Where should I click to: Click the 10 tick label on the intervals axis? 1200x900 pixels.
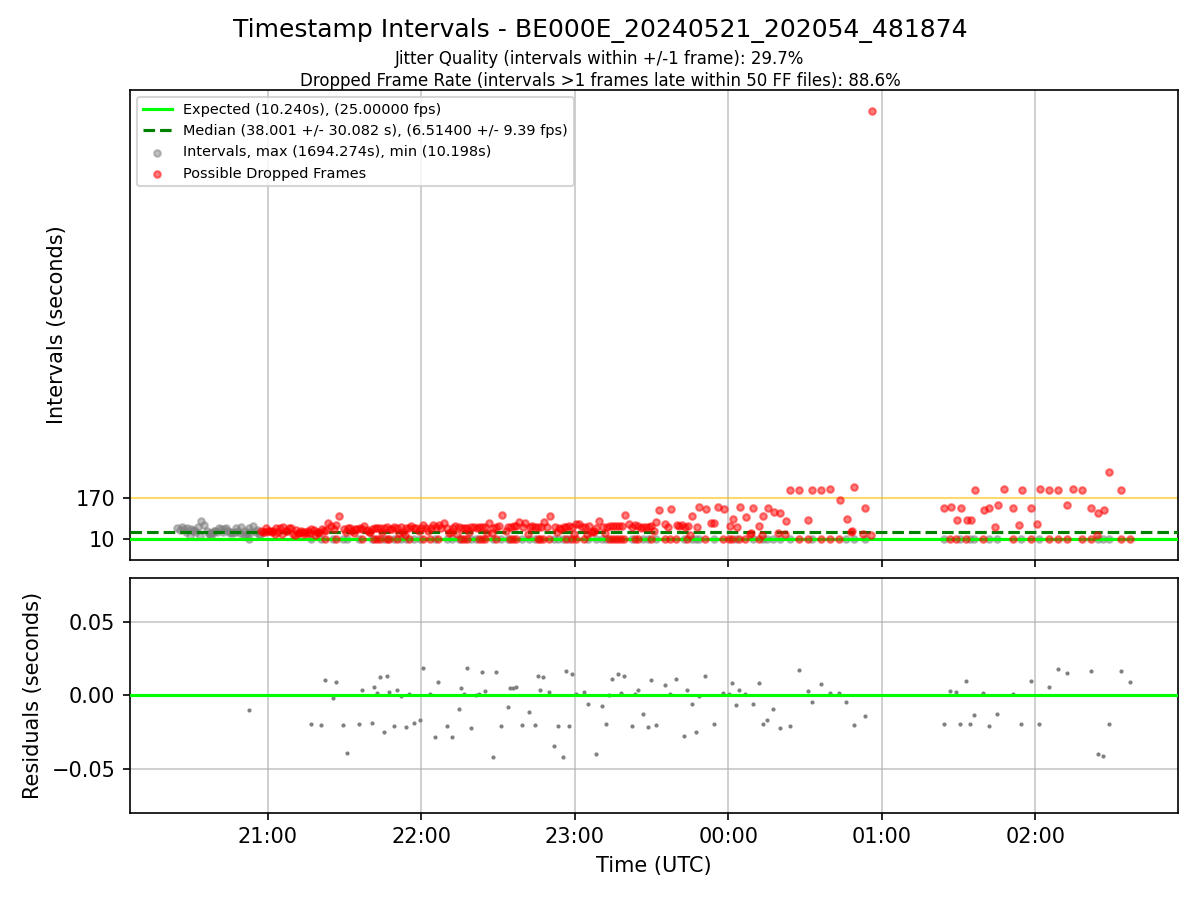click(x=102, y=539)
